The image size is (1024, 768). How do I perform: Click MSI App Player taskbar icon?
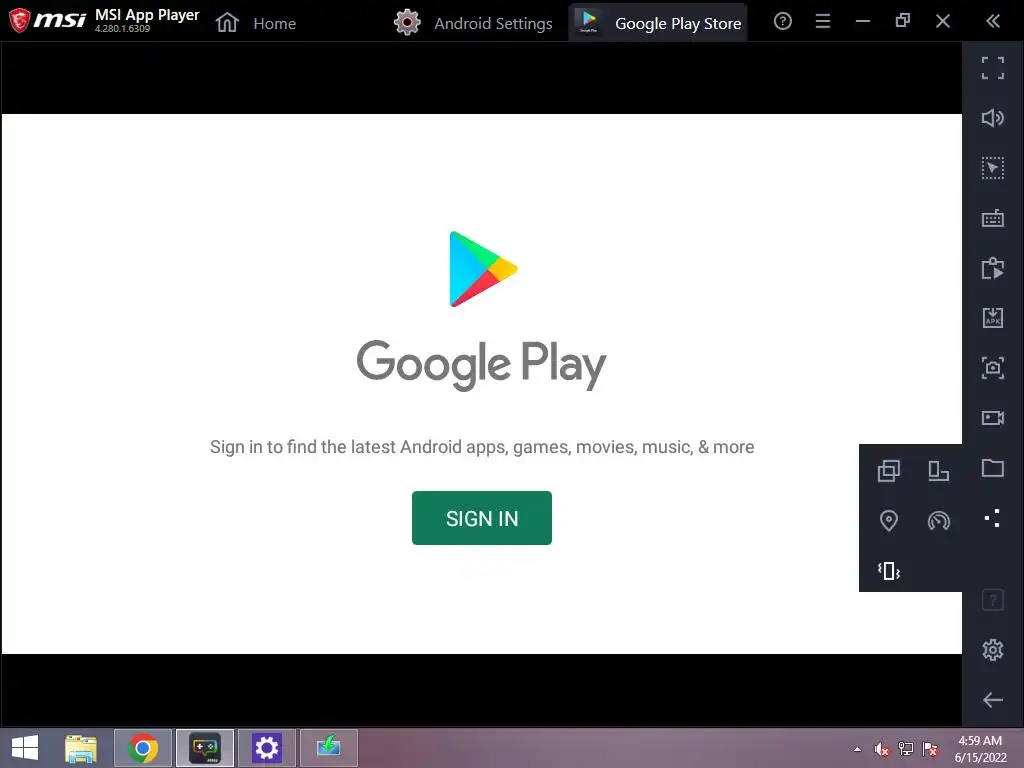coord(204,748)
